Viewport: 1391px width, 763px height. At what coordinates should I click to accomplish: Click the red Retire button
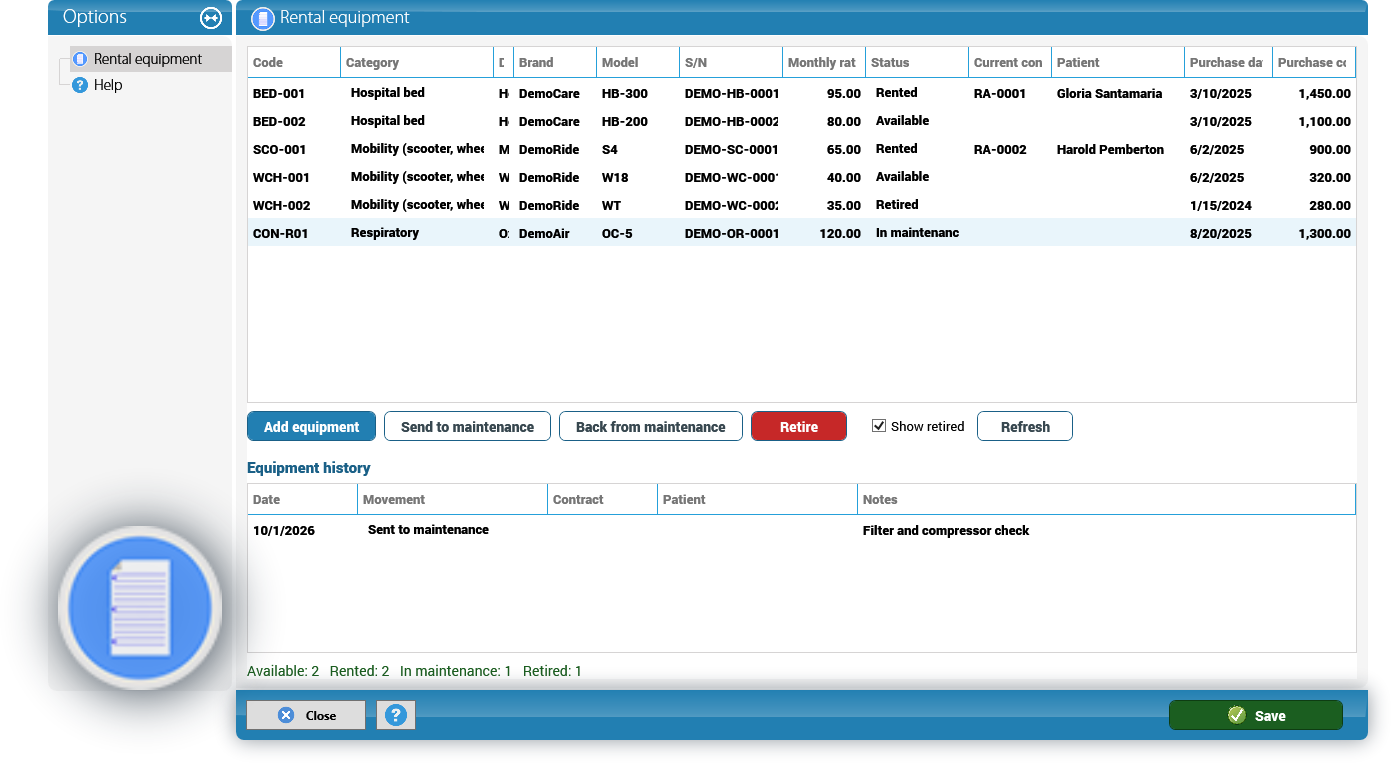799,426
